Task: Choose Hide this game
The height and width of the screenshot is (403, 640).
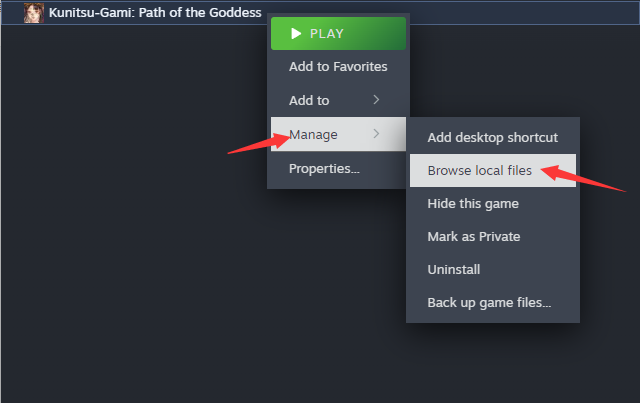Action: [x=493, y=204]
